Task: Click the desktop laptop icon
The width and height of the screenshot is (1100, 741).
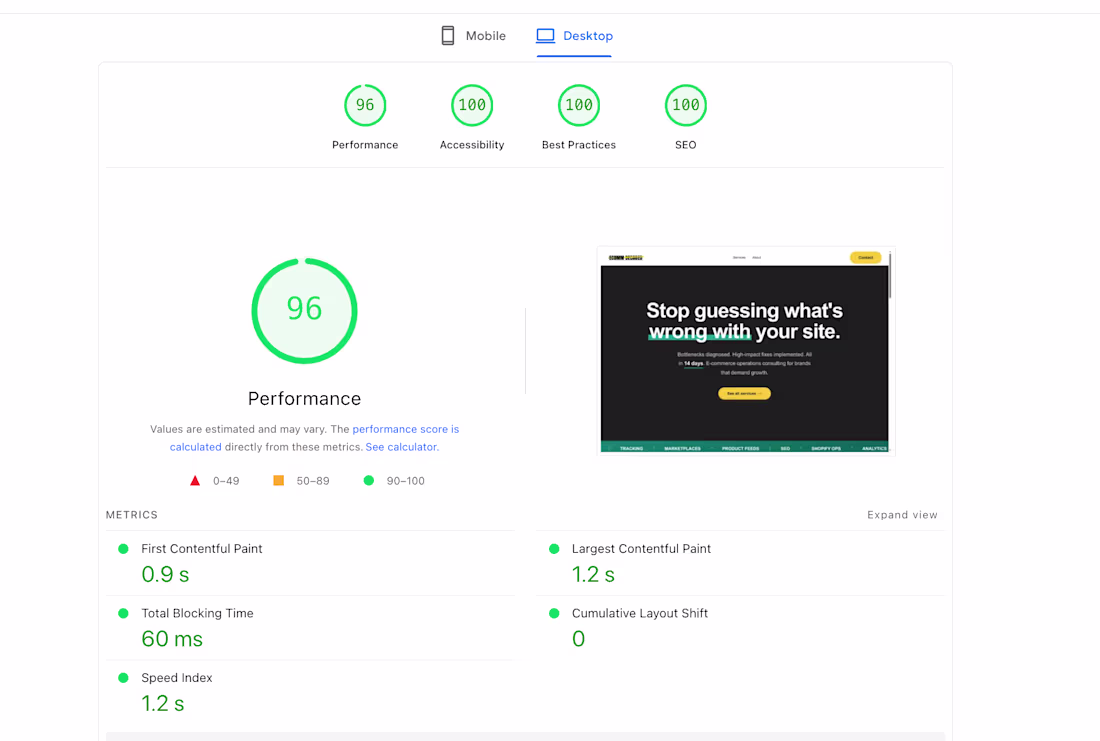Action: (x=545, y=36)
